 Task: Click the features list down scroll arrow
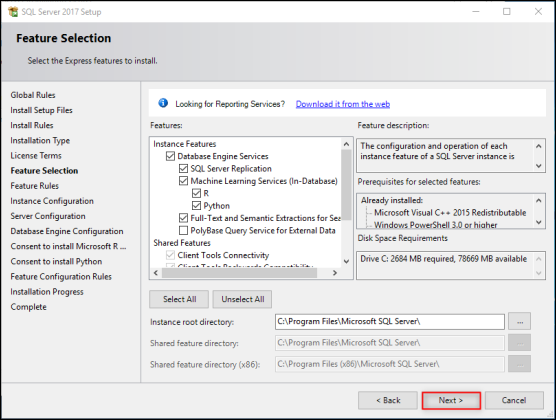346,261
